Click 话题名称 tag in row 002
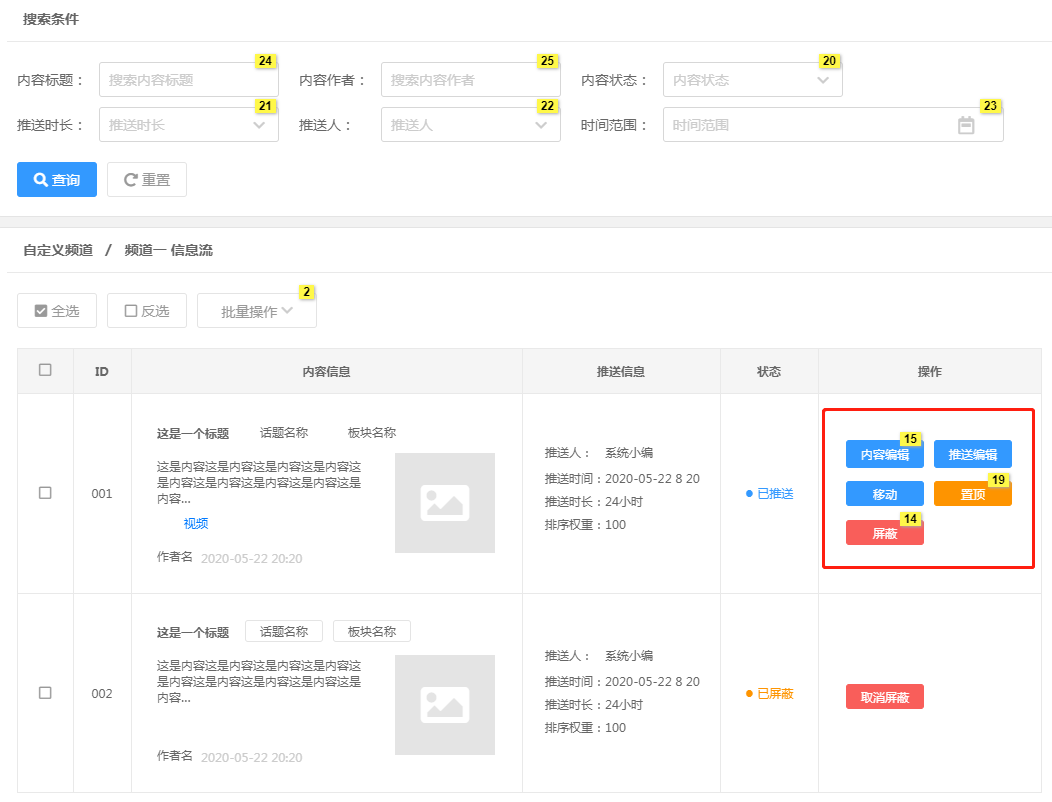Screen dimensions: 1052x802 (x=284, y=632)
